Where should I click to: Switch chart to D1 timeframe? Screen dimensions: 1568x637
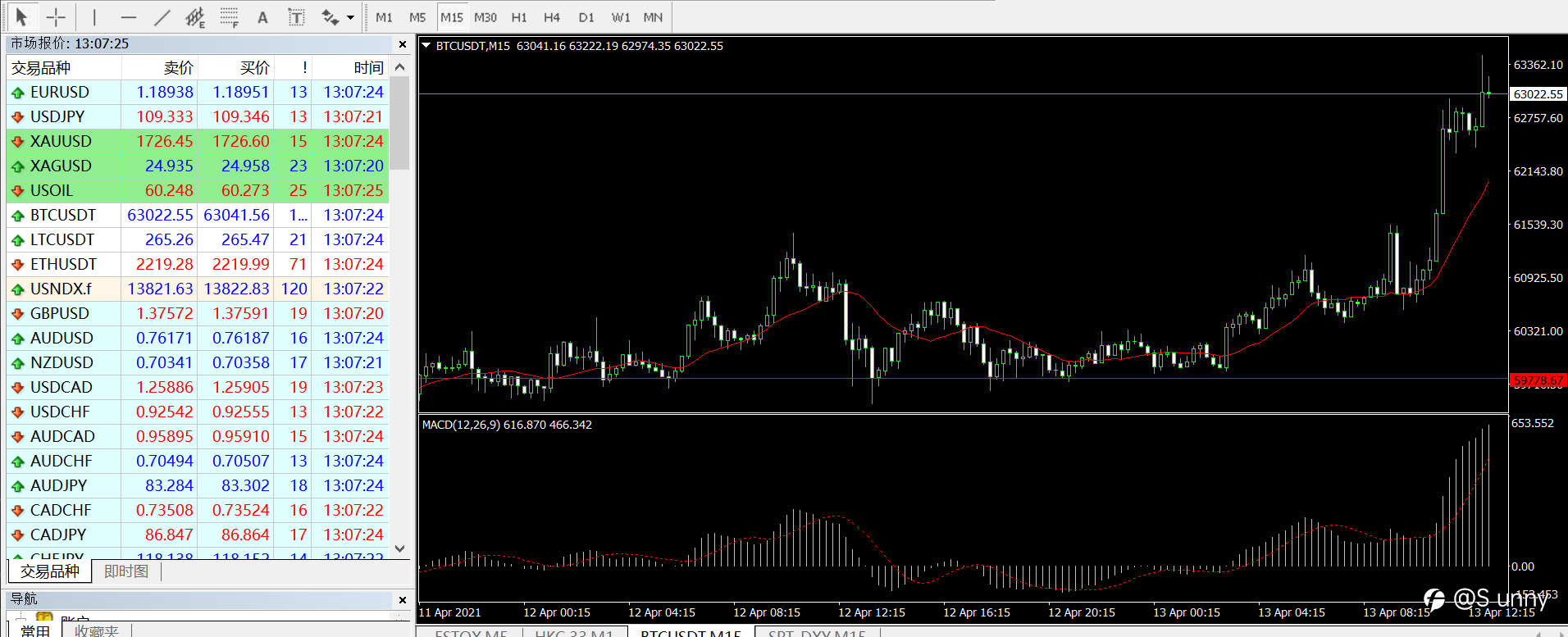[x=586, y=17]
